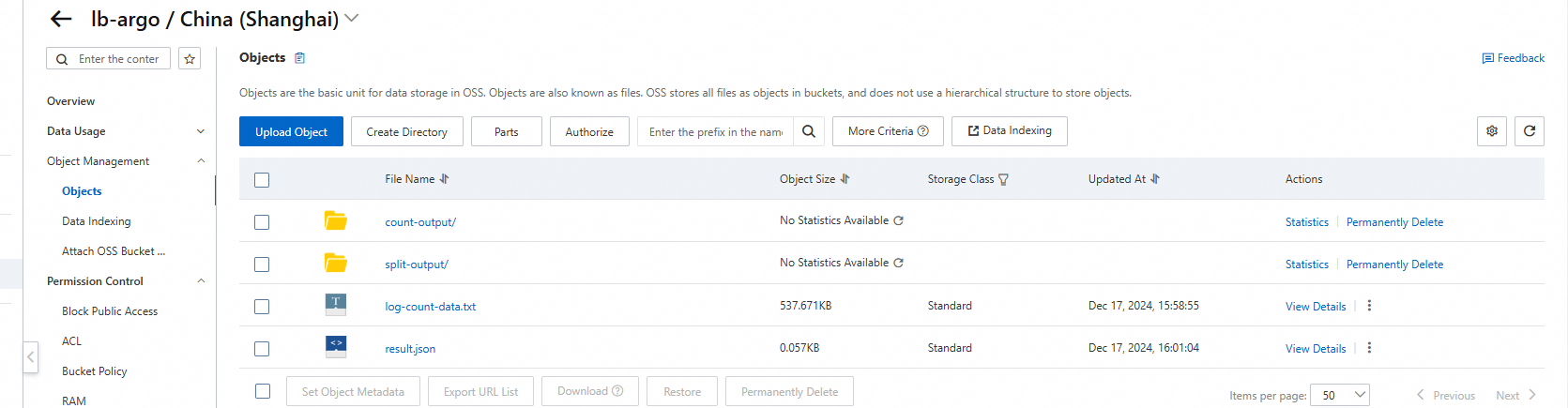Open the bucket region dropdown chevron

352,18
